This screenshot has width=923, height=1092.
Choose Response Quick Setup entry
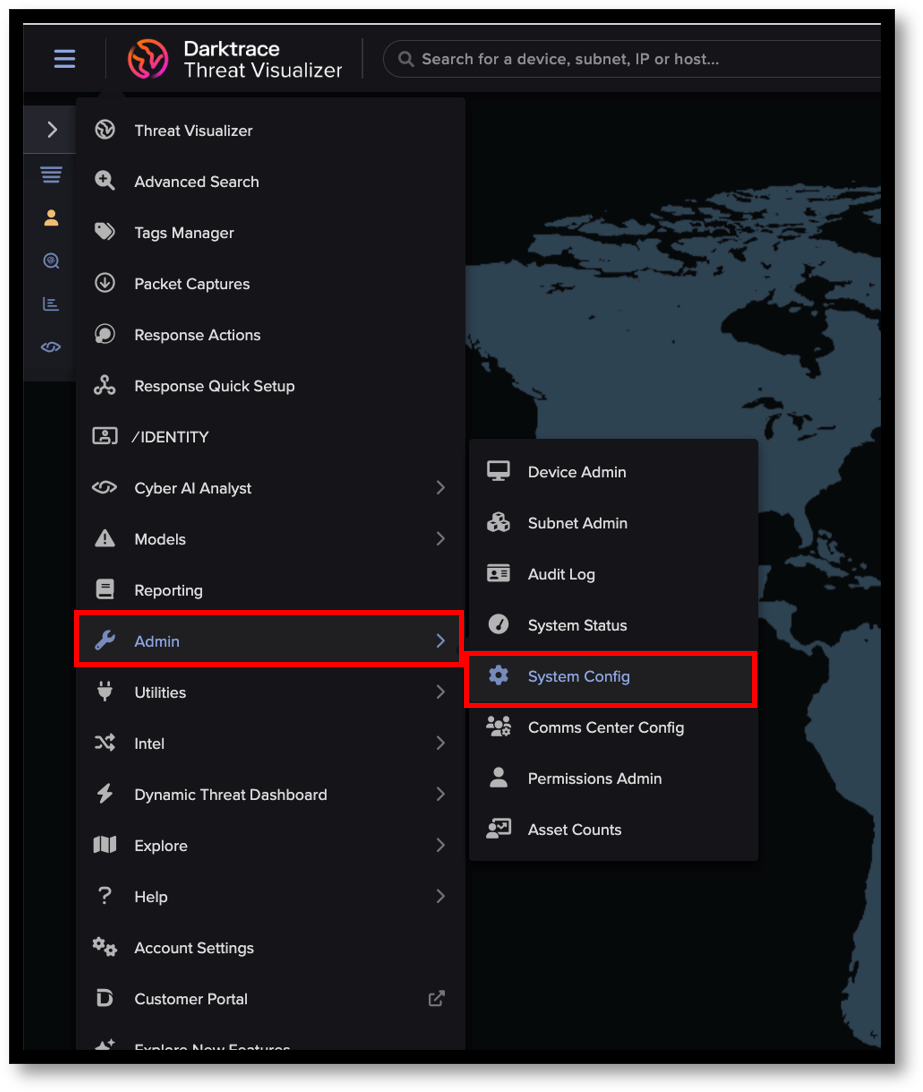point(270,386)
